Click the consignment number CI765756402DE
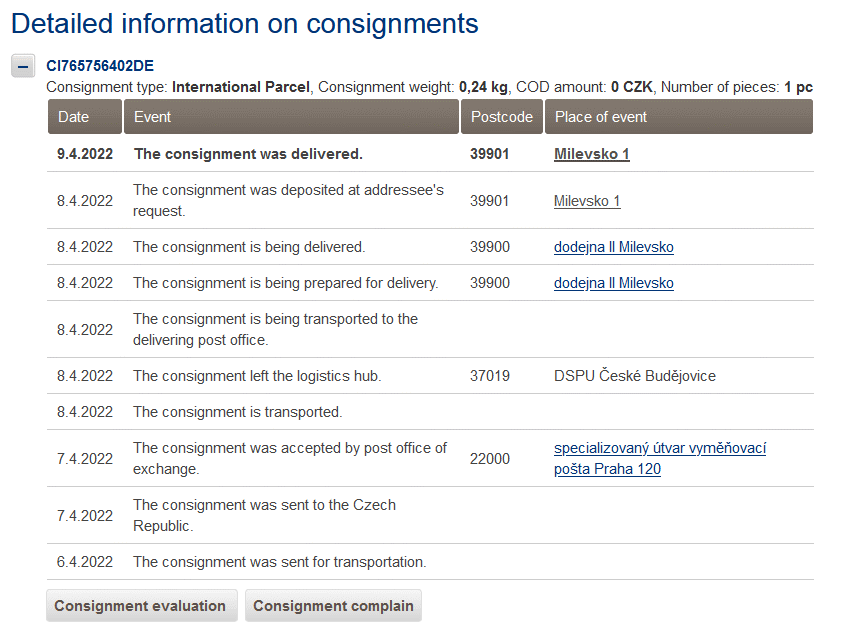The height and width of the screenshot is (629, 847). [x=100, y=66]
